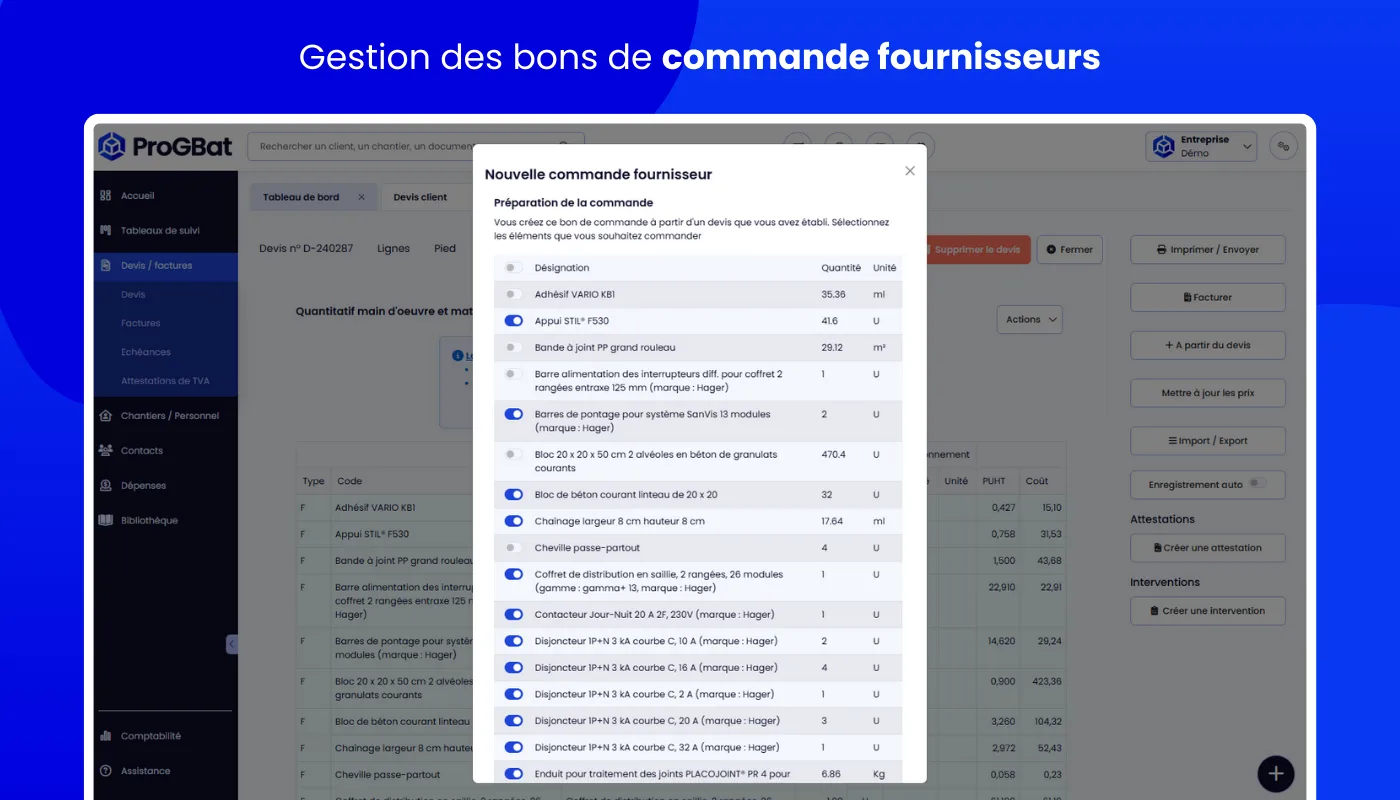Click the Fermer button
The image size is (1400, 800).
click(1070, 249)
